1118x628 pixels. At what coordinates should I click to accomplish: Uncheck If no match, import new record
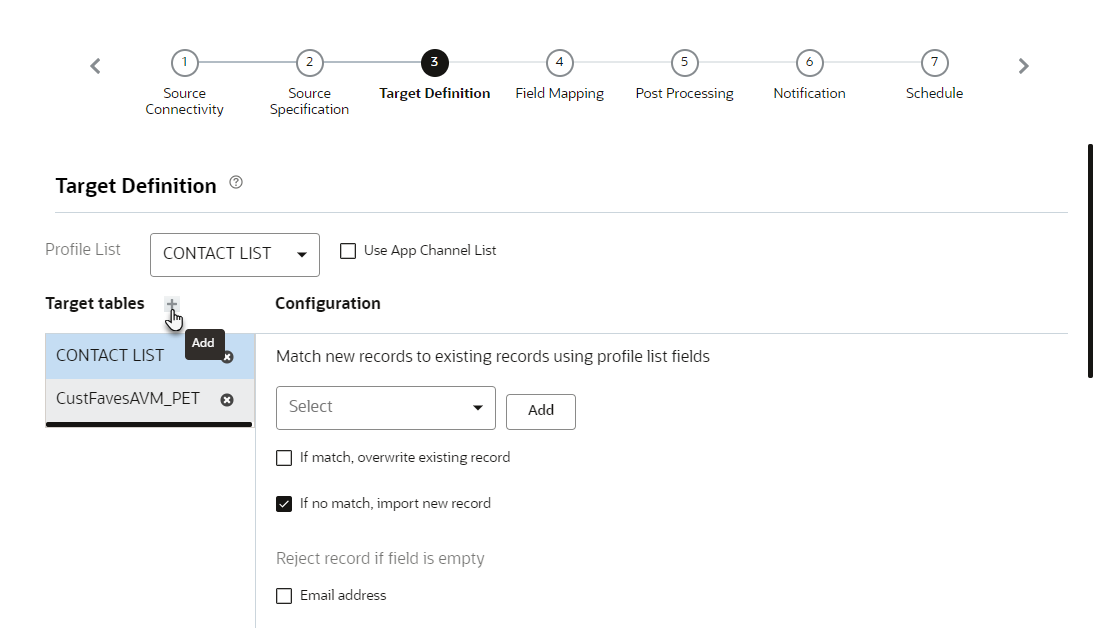click(284, 504)
